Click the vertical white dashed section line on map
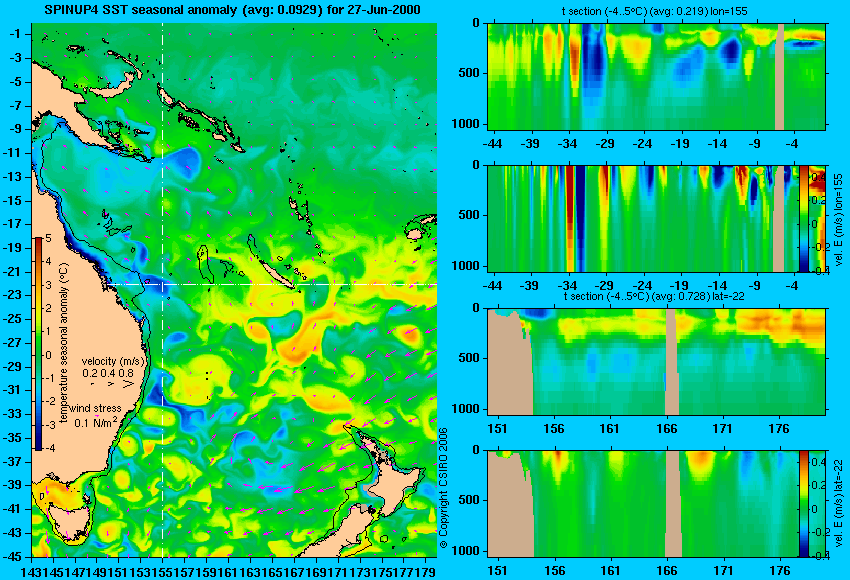 [163, 290]
